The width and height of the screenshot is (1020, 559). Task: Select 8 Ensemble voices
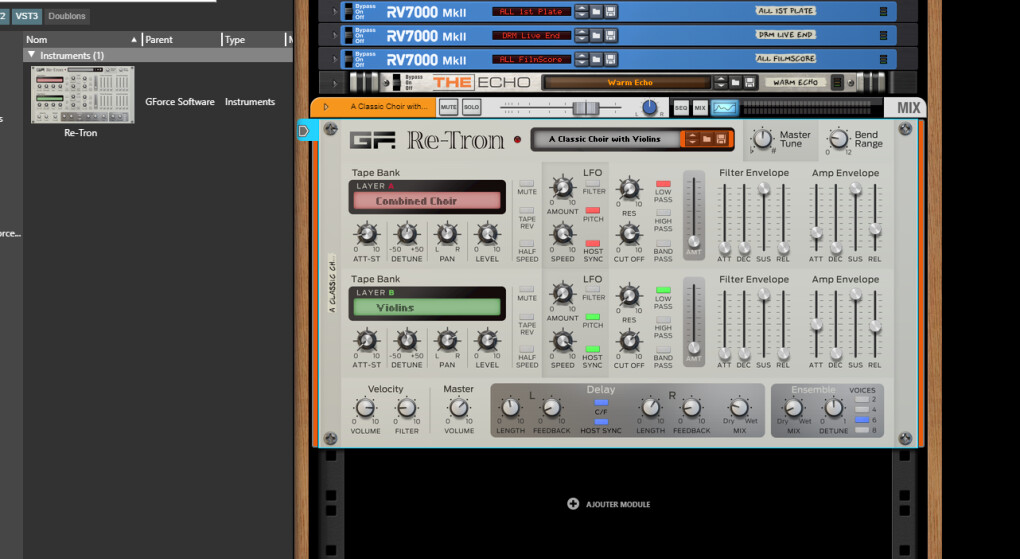(x=862, y=430)
